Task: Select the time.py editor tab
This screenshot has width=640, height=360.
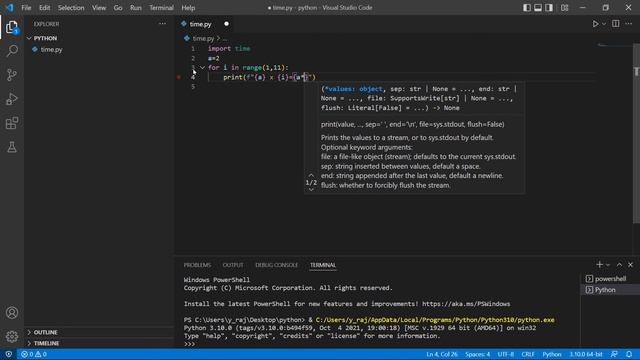Action: point(200,24)
